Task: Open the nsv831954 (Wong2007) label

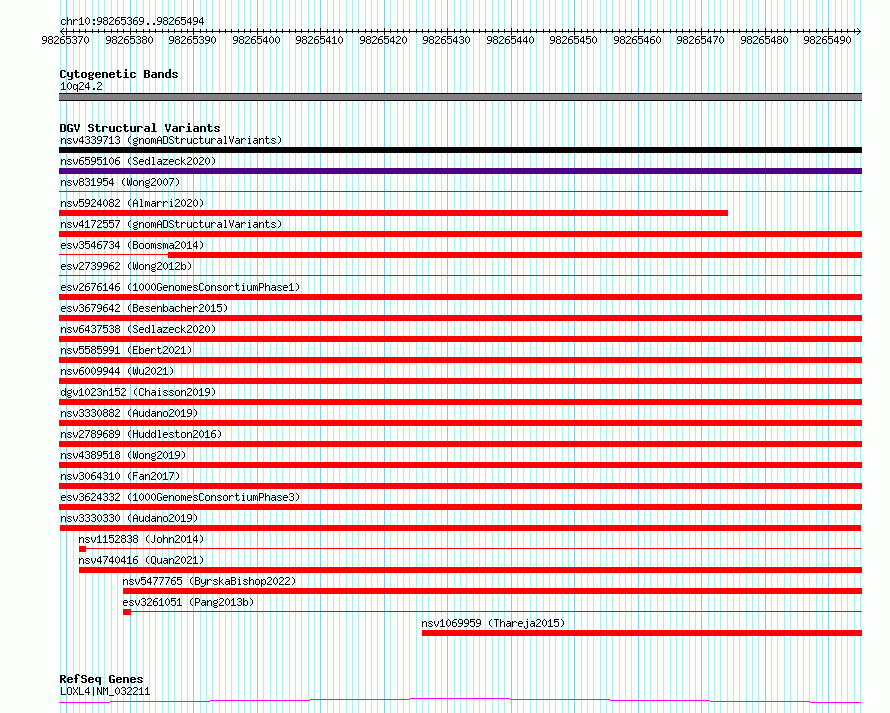Action: click(120, 182)
